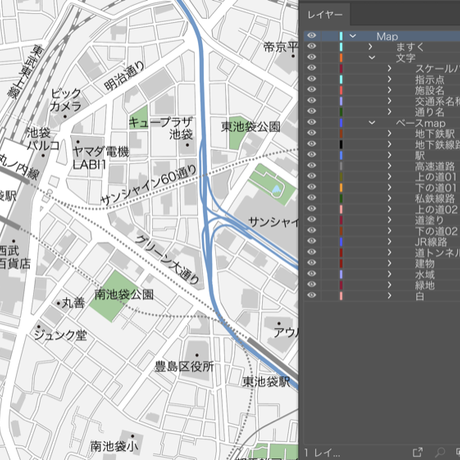Image resolution: width=460 pixels, height=460 pixels.
Task: Hide the 駅 layer eye icon
Action: coord(311,155)
